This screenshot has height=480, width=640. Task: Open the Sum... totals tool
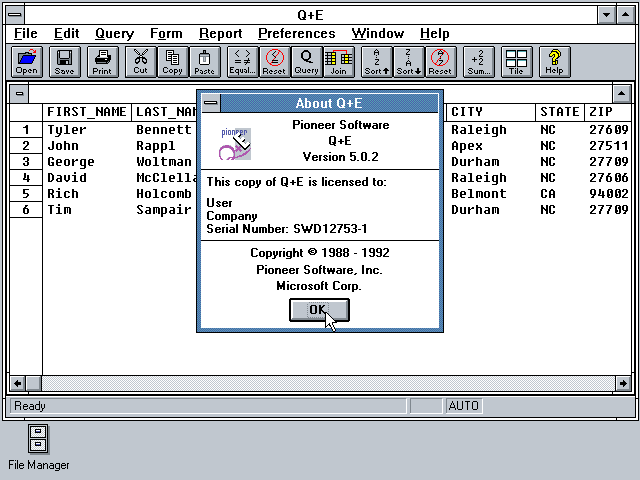pyautogui.click(x=478, y=62)
